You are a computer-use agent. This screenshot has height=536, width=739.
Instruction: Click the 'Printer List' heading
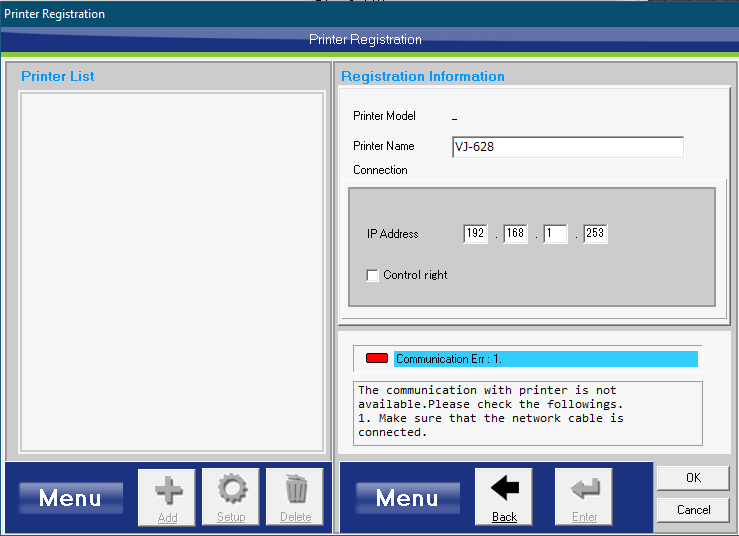click(x=57, y=76)
